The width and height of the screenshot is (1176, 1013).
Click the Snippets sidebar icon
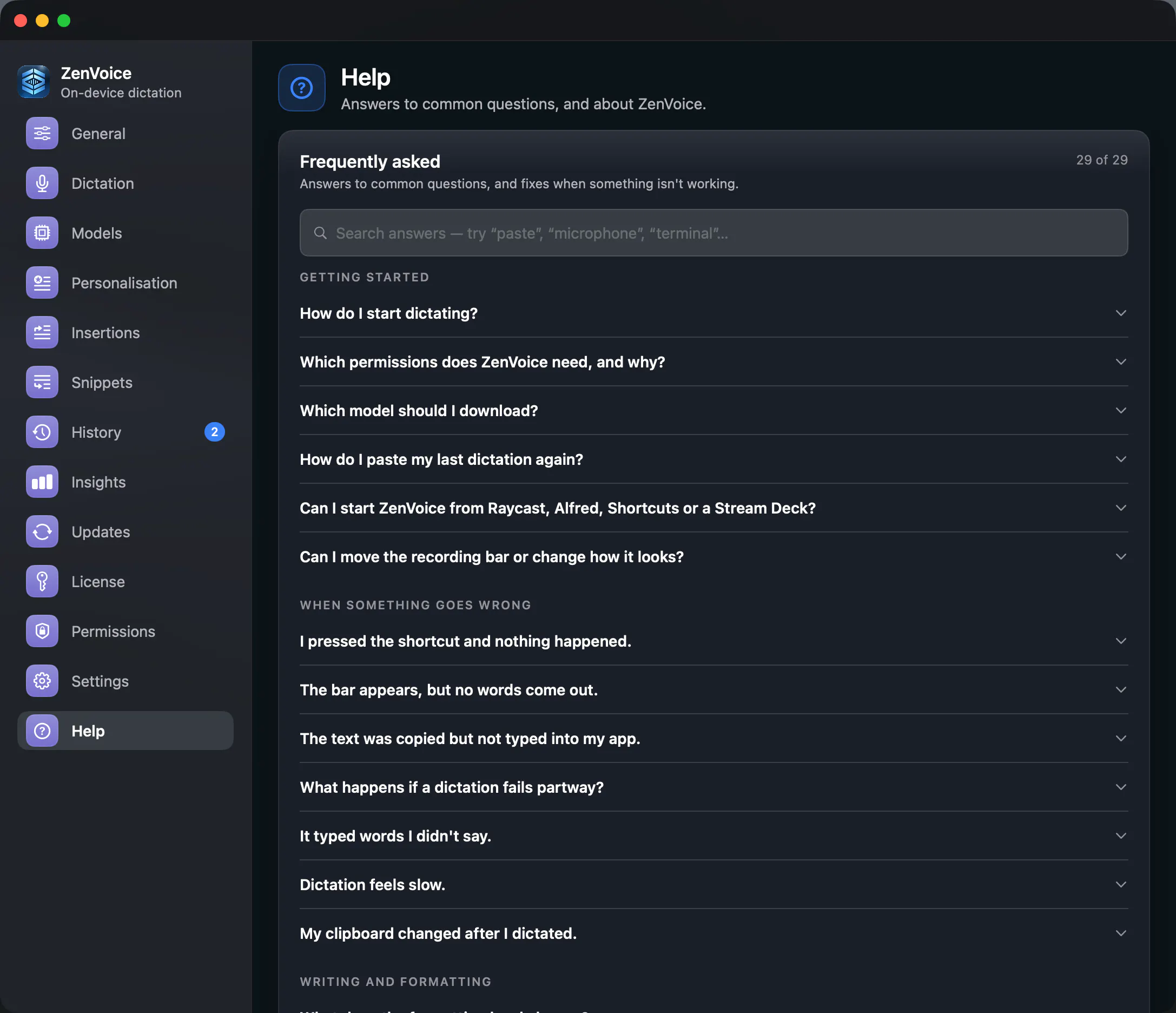pos(42,382)
